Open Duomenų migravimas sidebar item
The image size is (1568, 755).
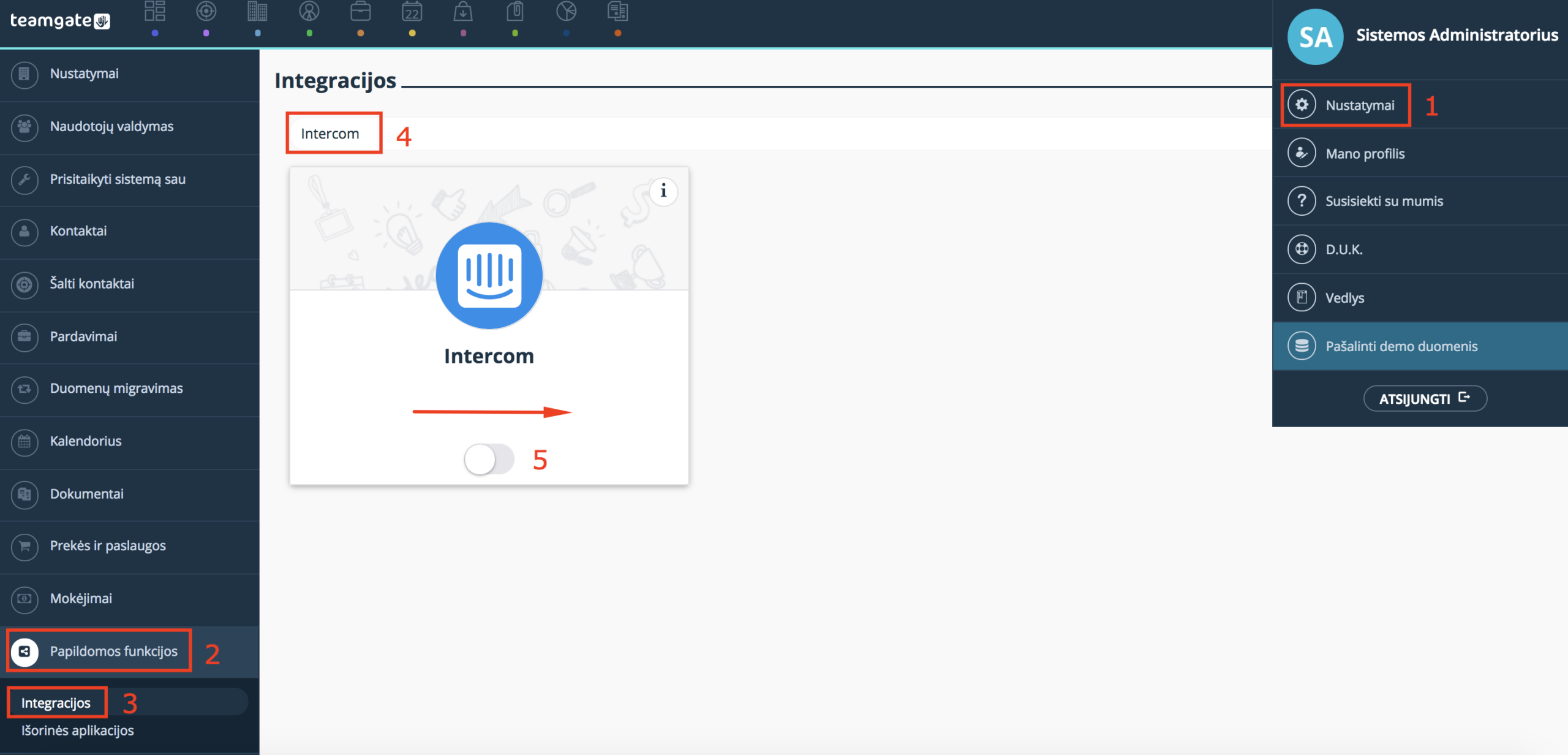(x=129, y=389)
